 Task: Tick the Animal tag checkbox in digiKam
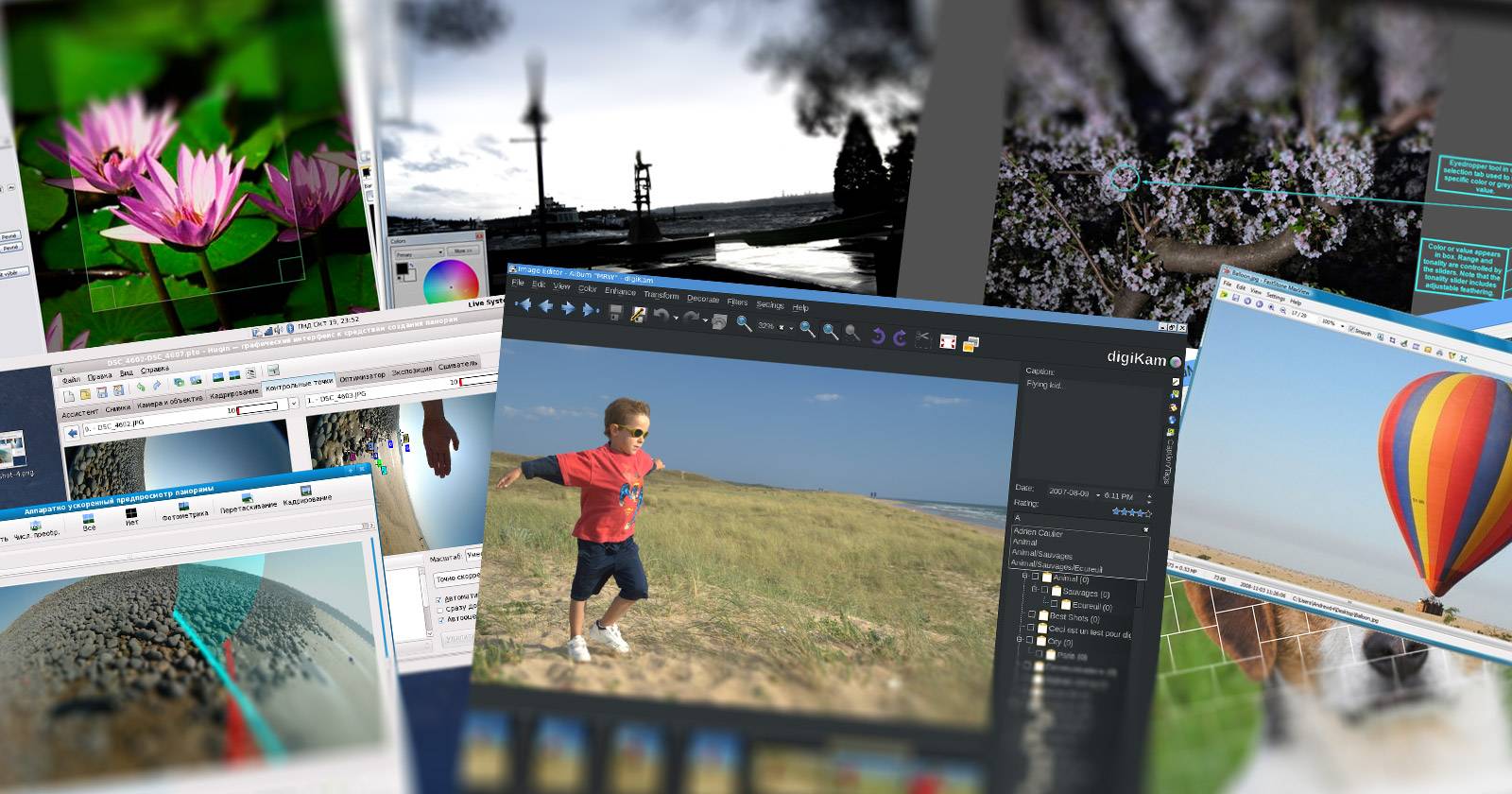1035,578
